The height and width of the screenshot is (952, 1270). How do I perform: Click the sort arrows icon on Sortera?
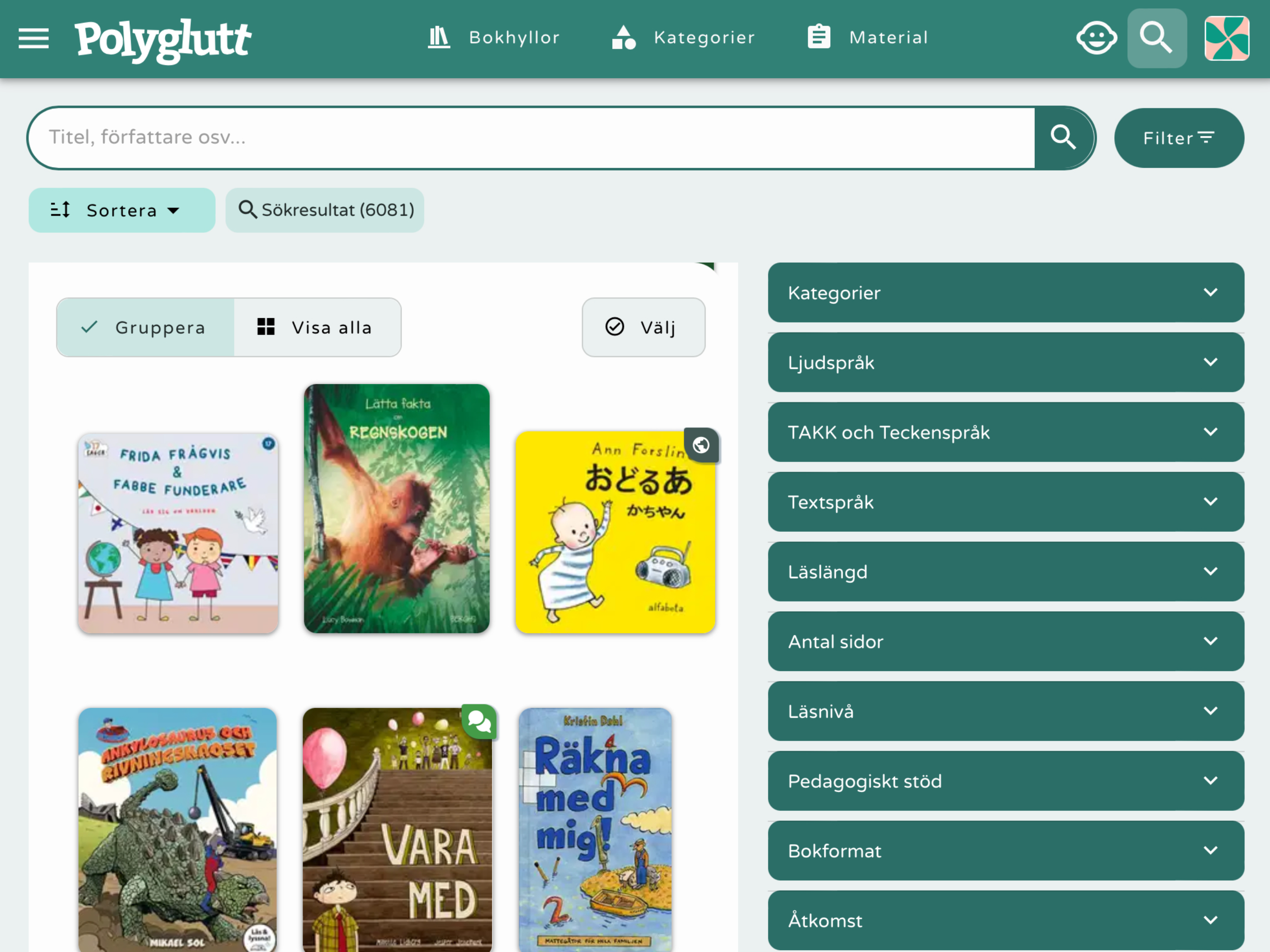[x=60, y=210]
